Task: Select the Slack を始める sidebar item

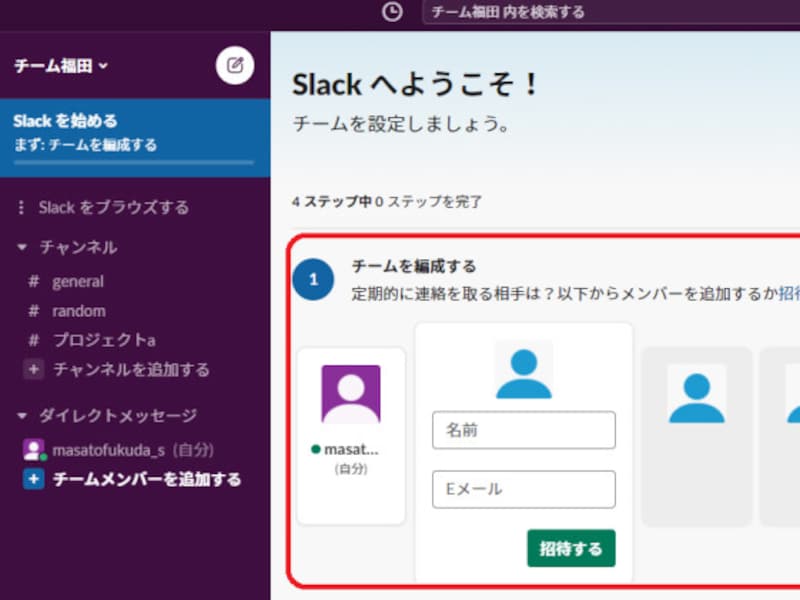Action: (135, 138)
